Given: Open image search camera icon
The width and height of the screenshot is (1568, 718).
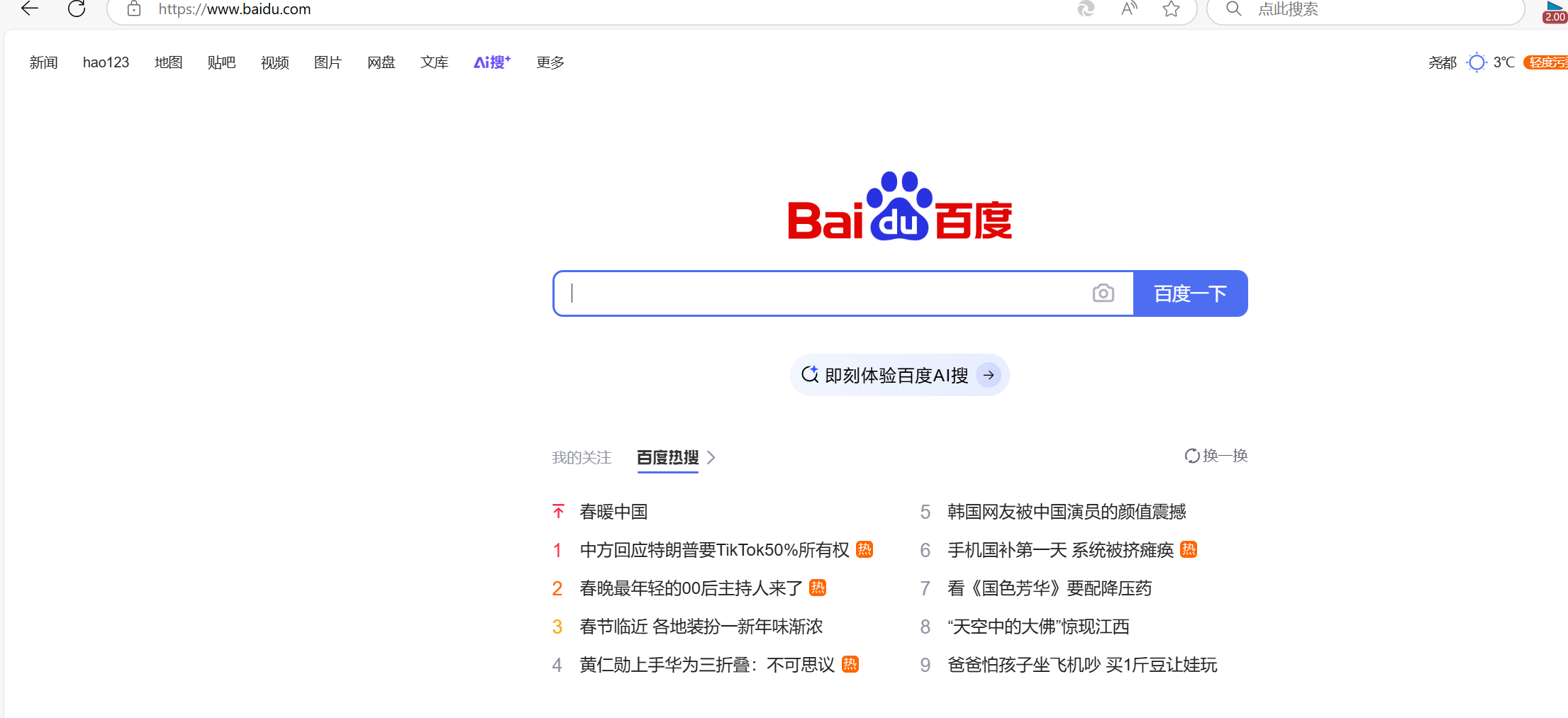Looking at the screenshot, I should [x=1103, y=293].
